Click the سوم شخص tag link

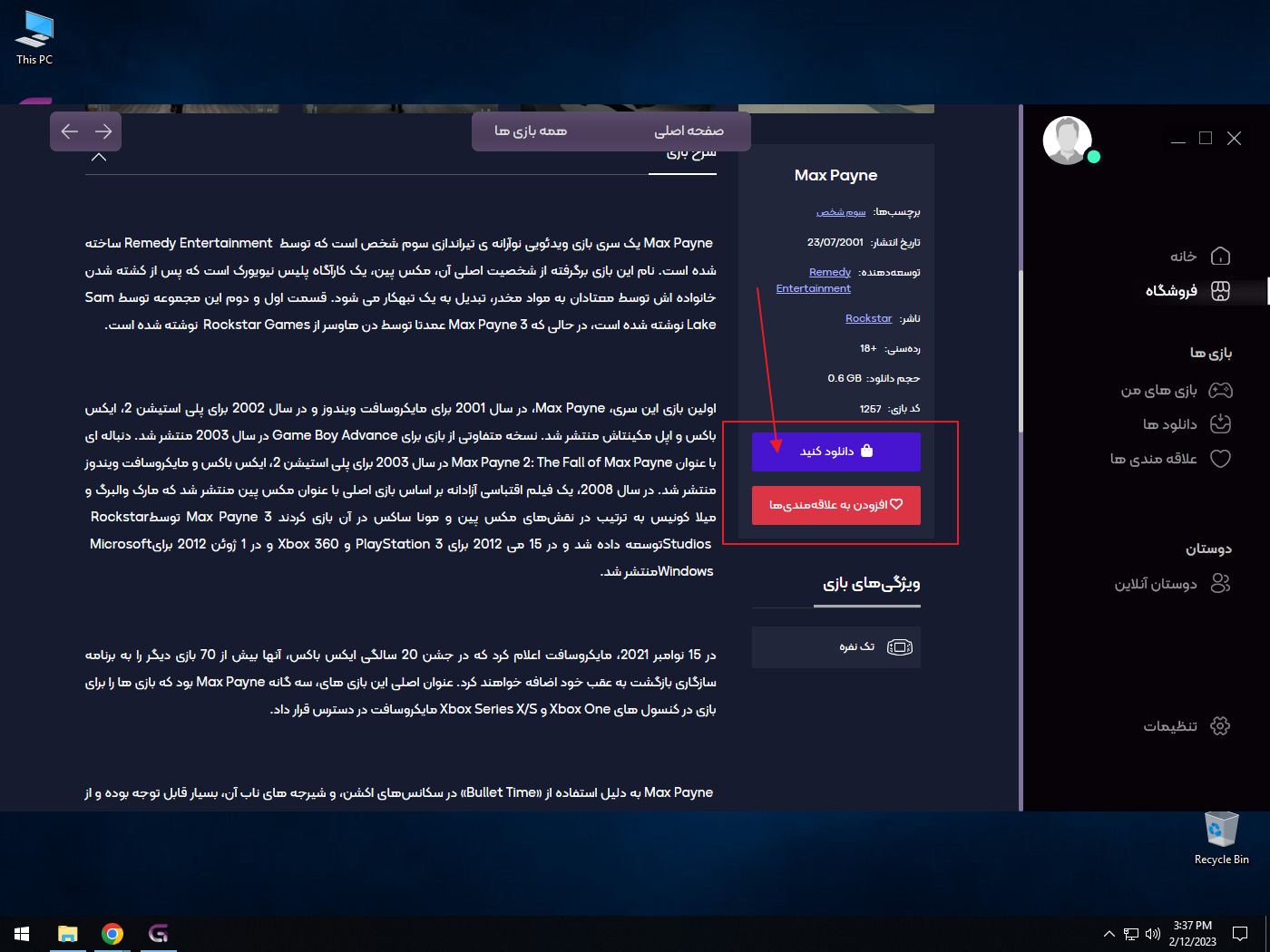[x=841, y=212]
